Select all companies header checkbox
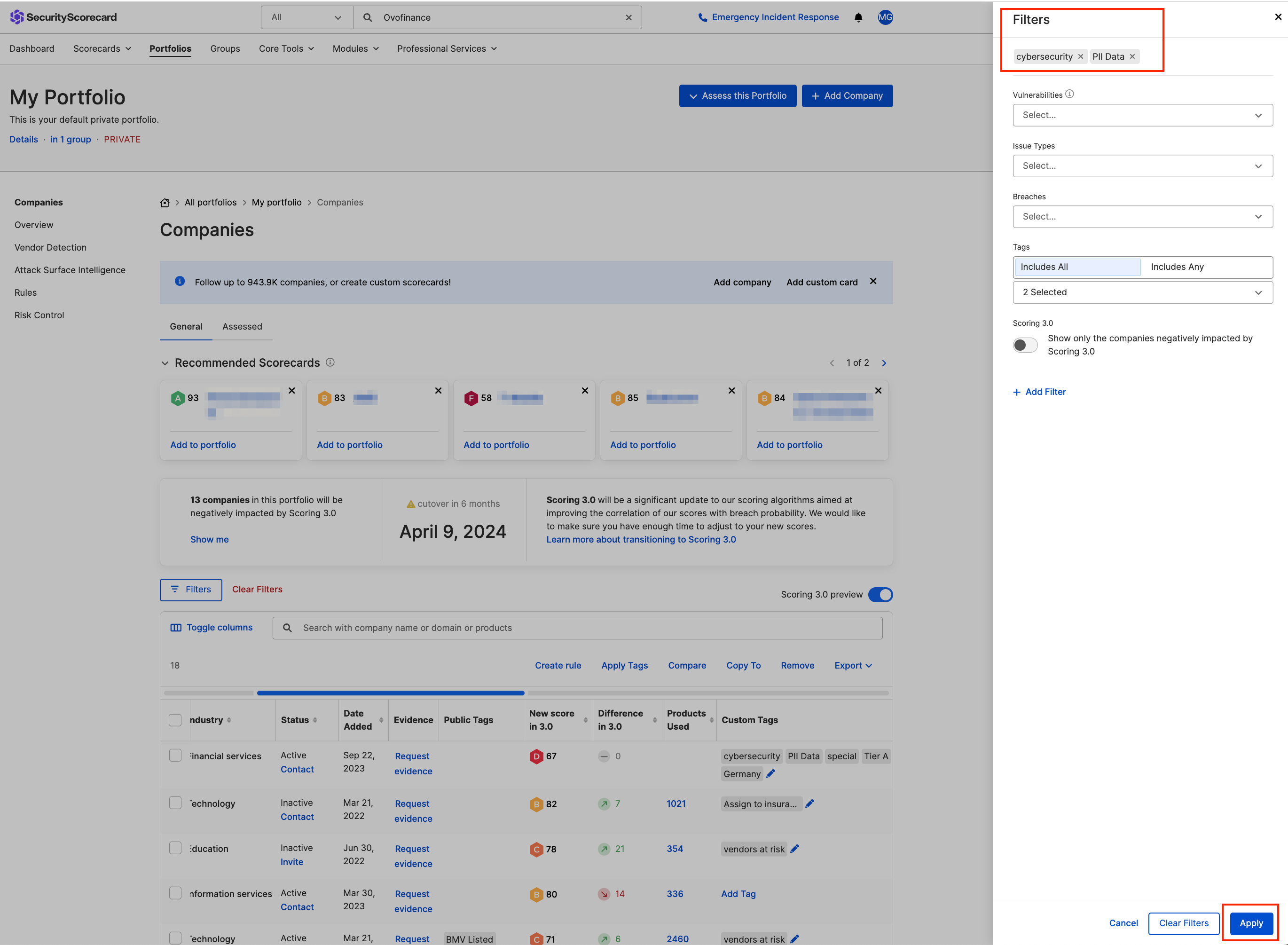 point(175,720)
